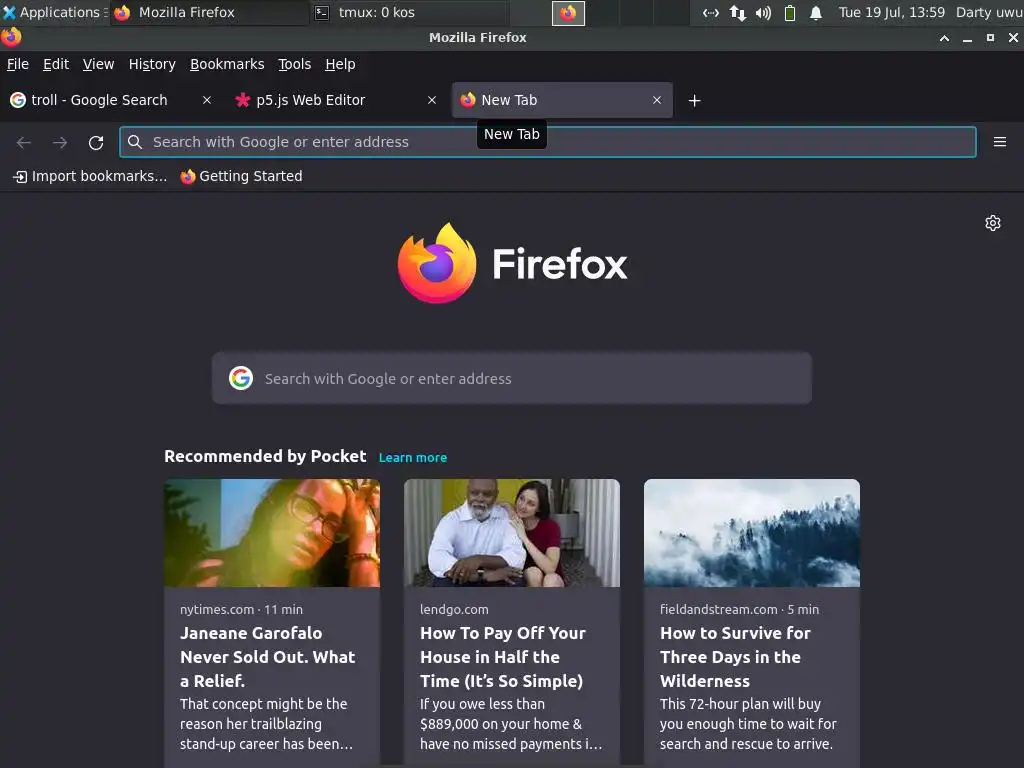This screenshot has height=768, width=1024.
Task: Click the fieldandstream.com · 5 min source text
Action: [739, 609]
